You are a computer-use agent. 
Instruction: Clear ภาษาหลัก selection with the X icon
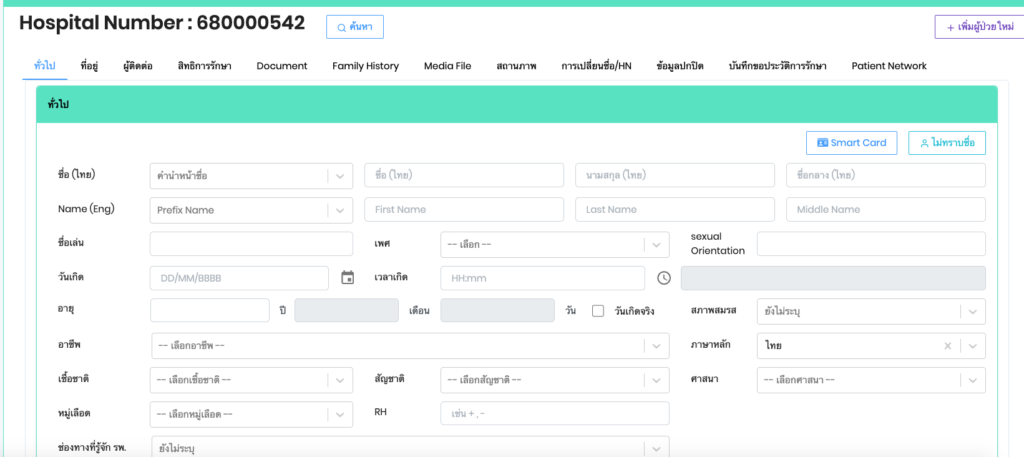(x=948, y=345)
